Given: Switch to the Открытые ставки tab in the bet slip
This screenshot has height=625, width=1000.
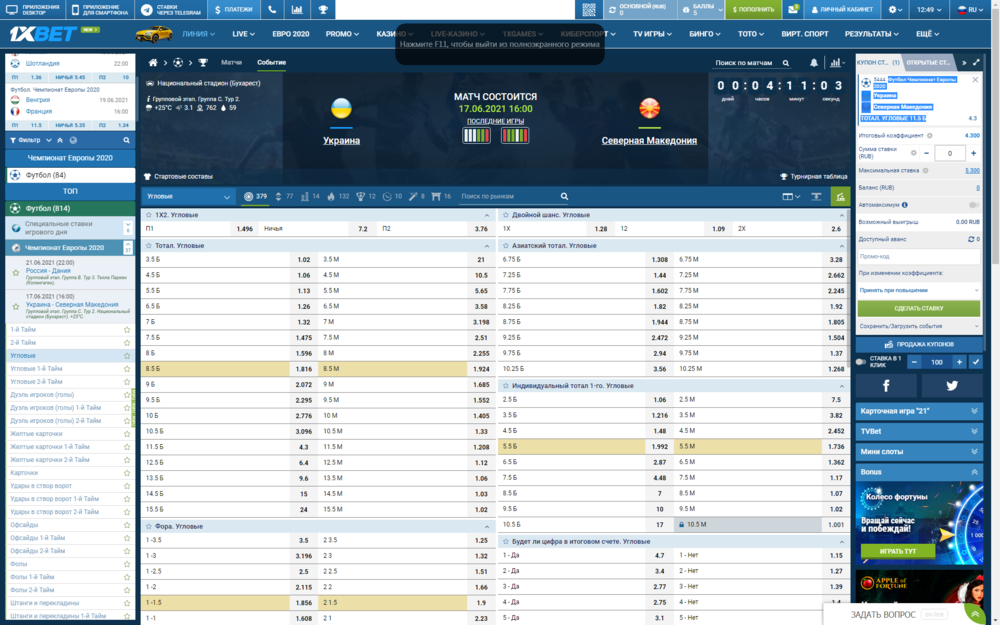Looking at the screenshot, I should [929, 62].
